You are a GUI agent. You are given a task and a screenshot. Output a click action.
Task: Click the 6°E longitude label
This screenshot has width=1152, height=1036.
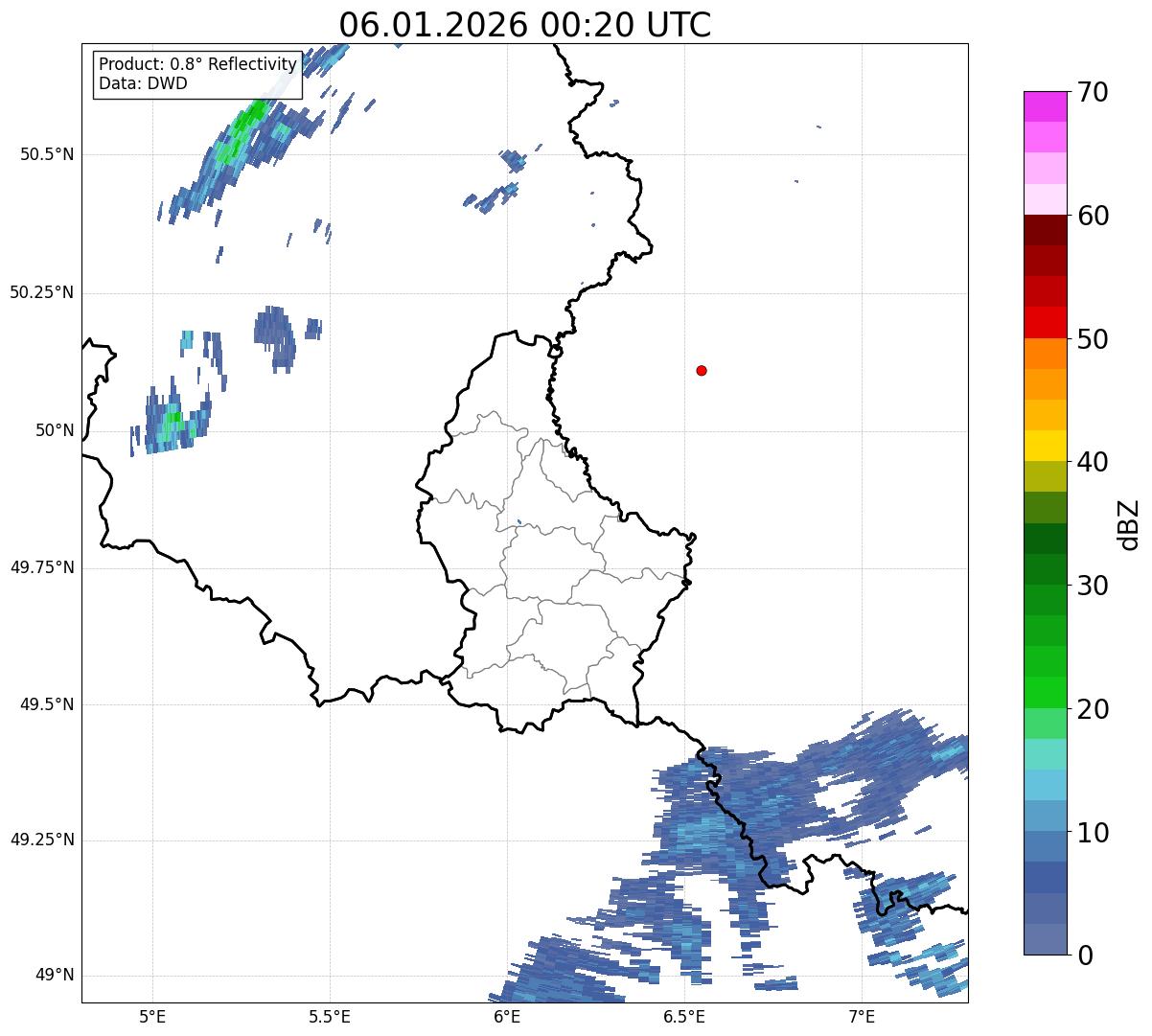coord(507,1017)
